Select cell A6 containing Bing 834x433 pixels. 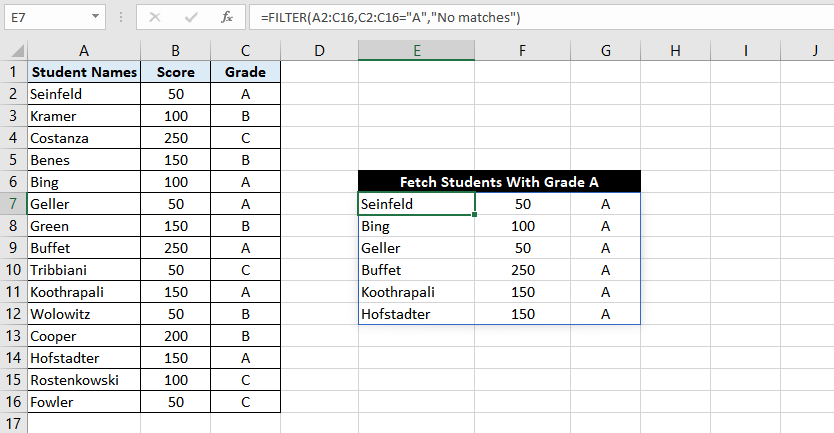(84, 182)
